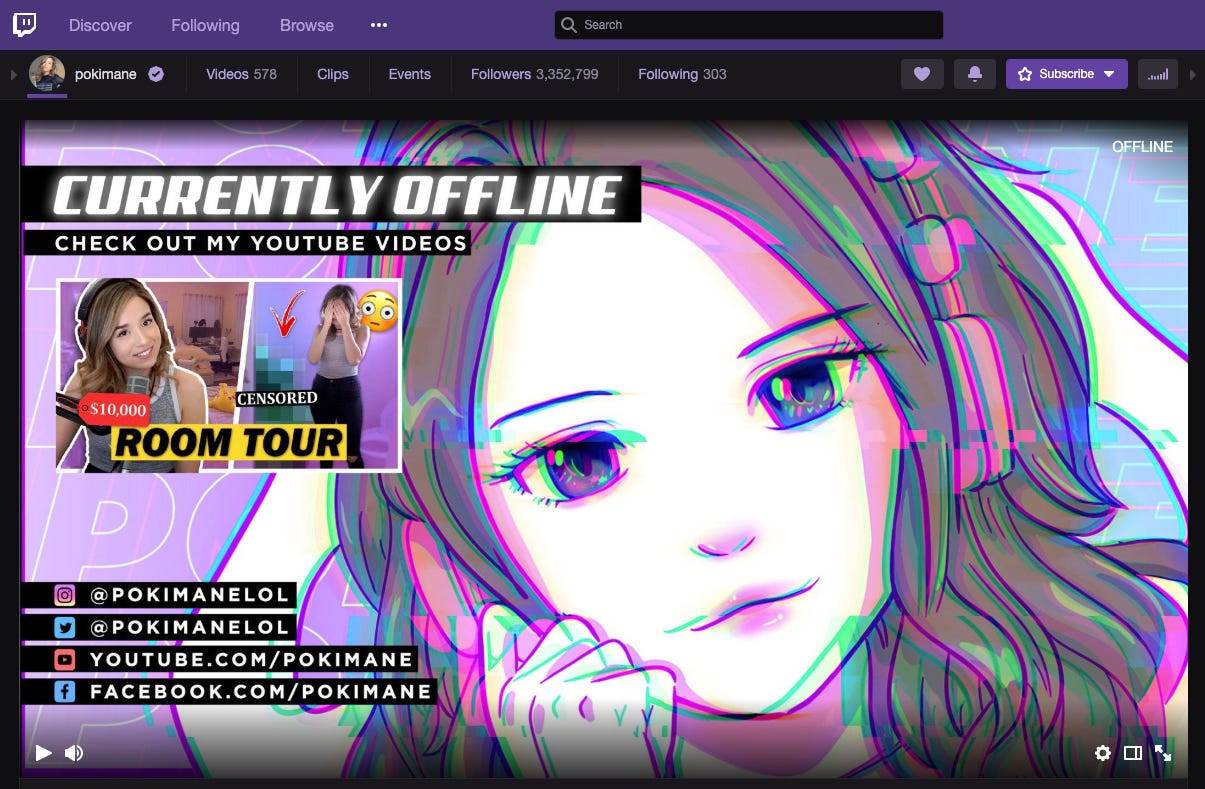This screenshot has height=789, width=1205.
Task: View the Following 303 tab
Action: coord(682,74)
